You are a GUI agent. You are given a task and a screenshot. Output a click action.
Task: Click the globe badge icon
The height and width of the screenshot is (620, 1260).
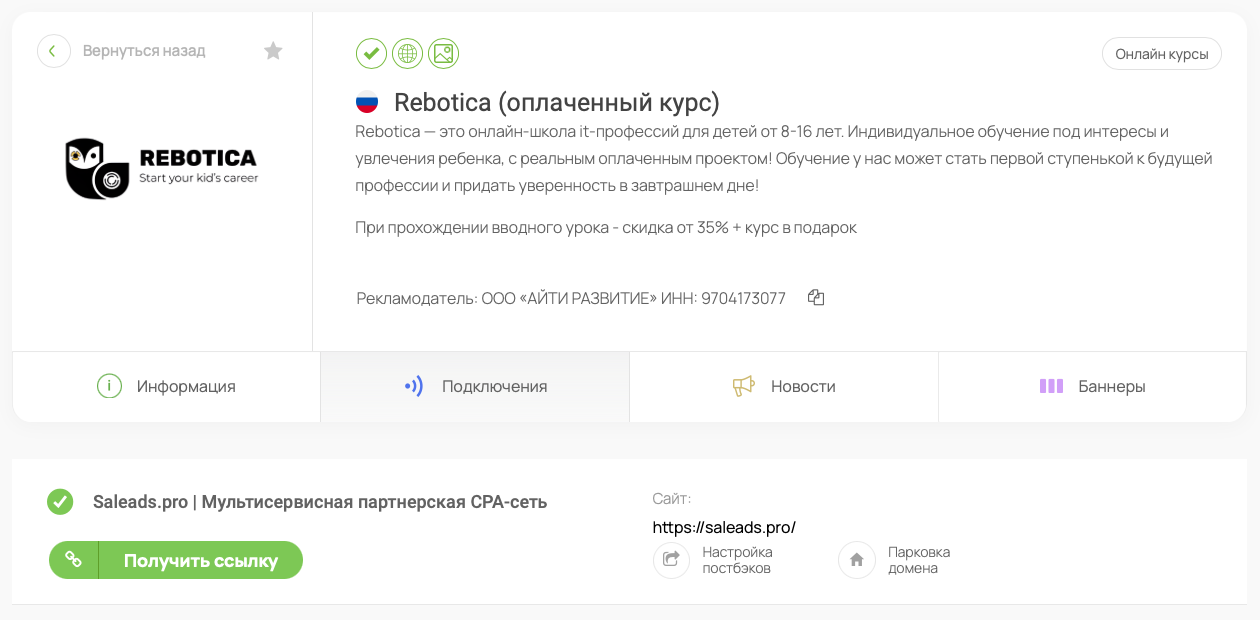pyautogui.click(x=407, y=53)
